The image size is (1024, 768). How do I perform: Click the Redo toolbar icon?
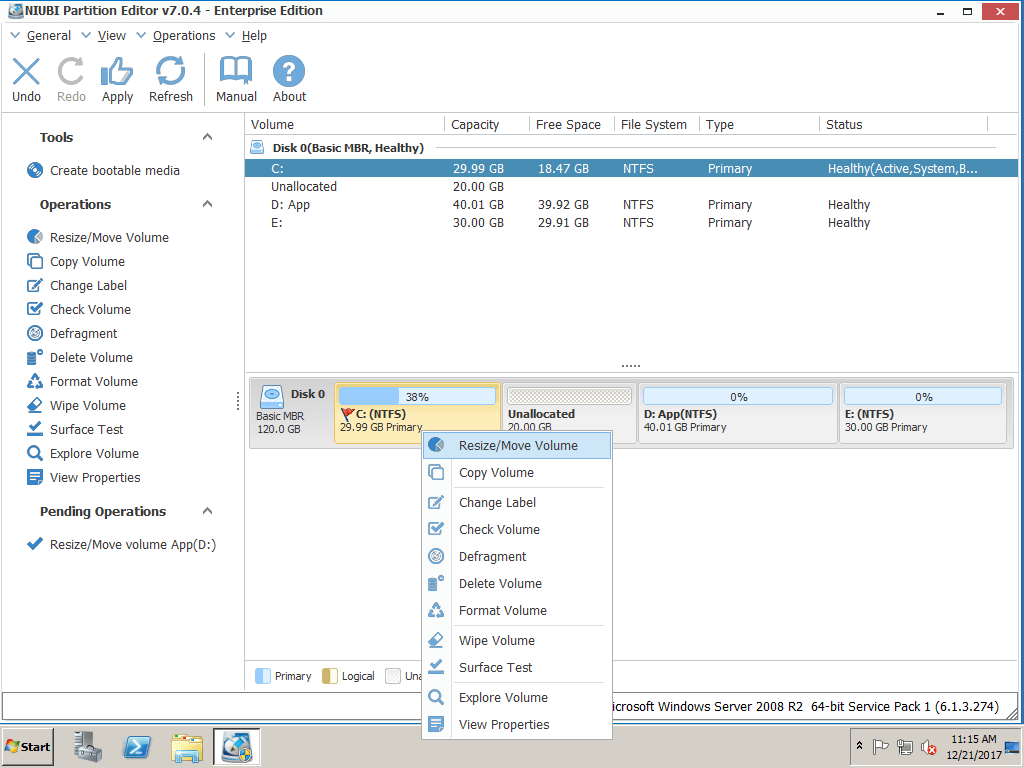click(x=71, y=71)
